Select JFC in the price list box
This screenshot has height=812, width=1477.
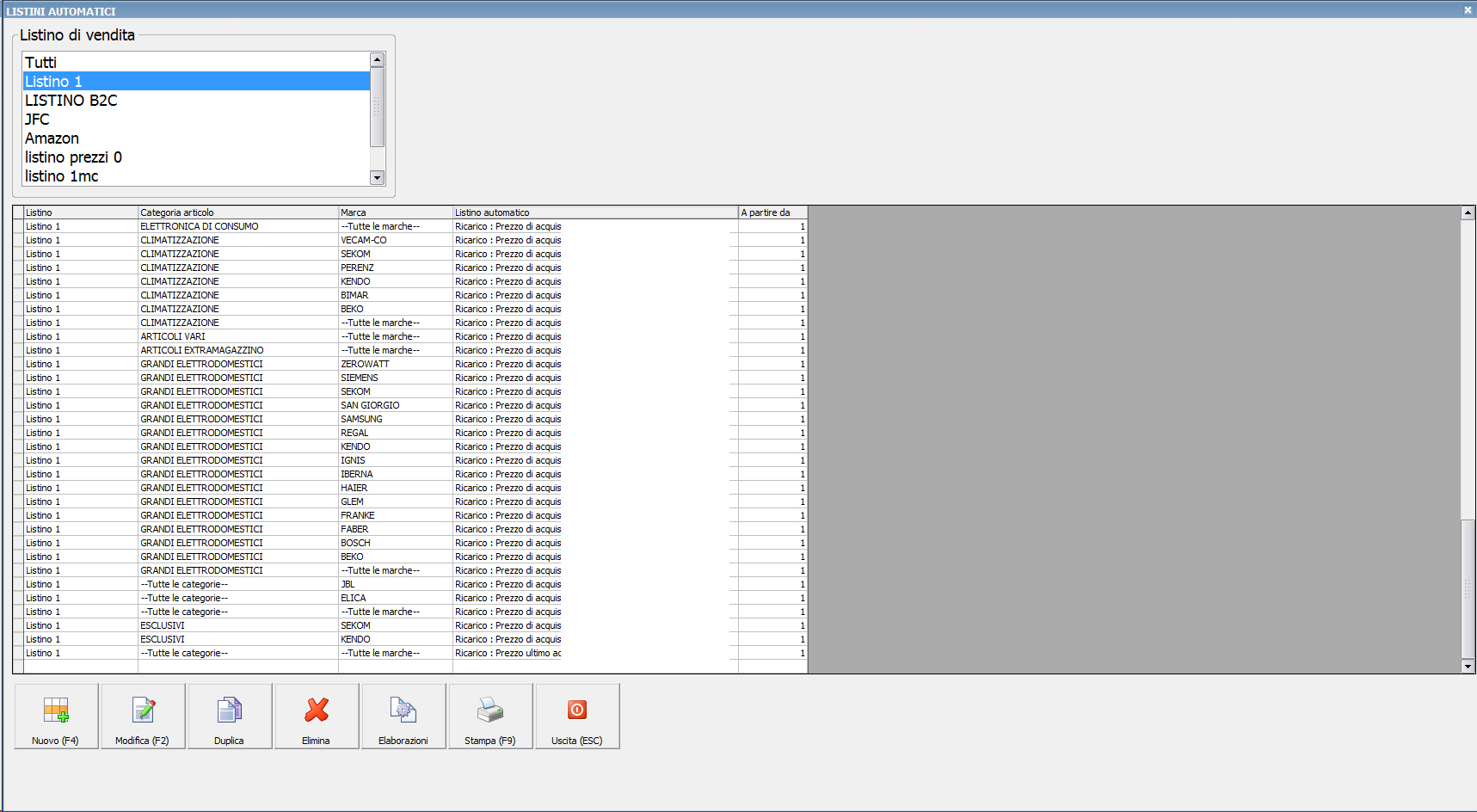click(196, 119)
